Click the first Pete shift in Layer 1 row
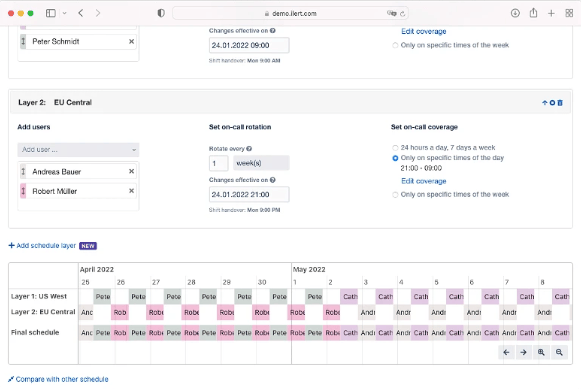 [102, 297]
